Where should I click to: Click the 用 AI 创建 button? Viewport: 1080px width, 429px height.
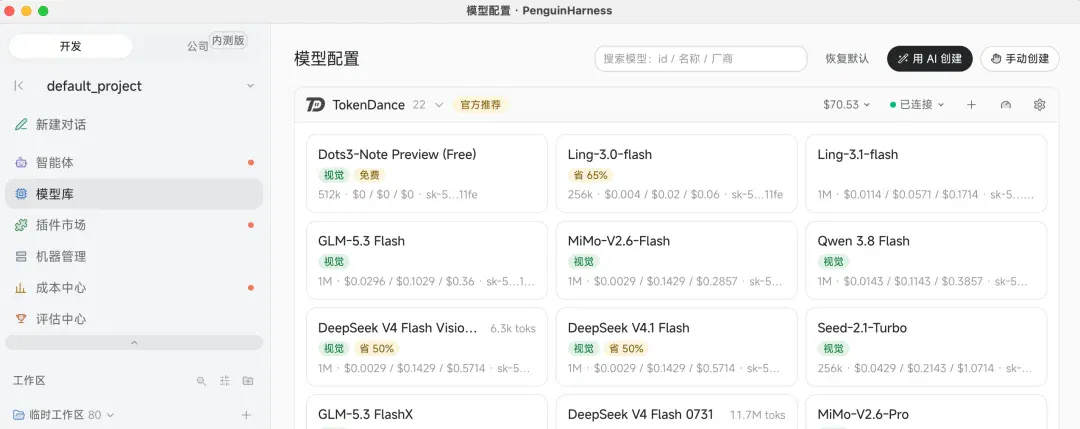click(x=929, y=59)
